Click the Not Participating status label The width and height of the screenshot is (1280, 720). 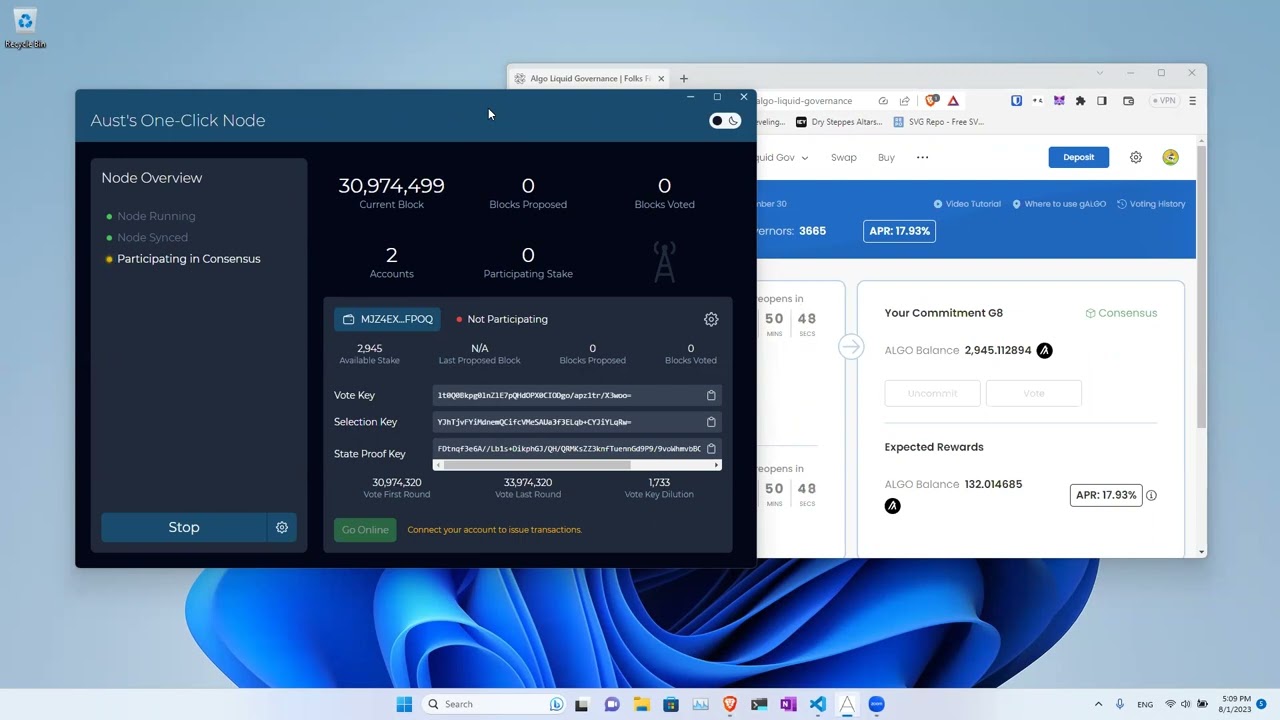click(x=502, y=319)
